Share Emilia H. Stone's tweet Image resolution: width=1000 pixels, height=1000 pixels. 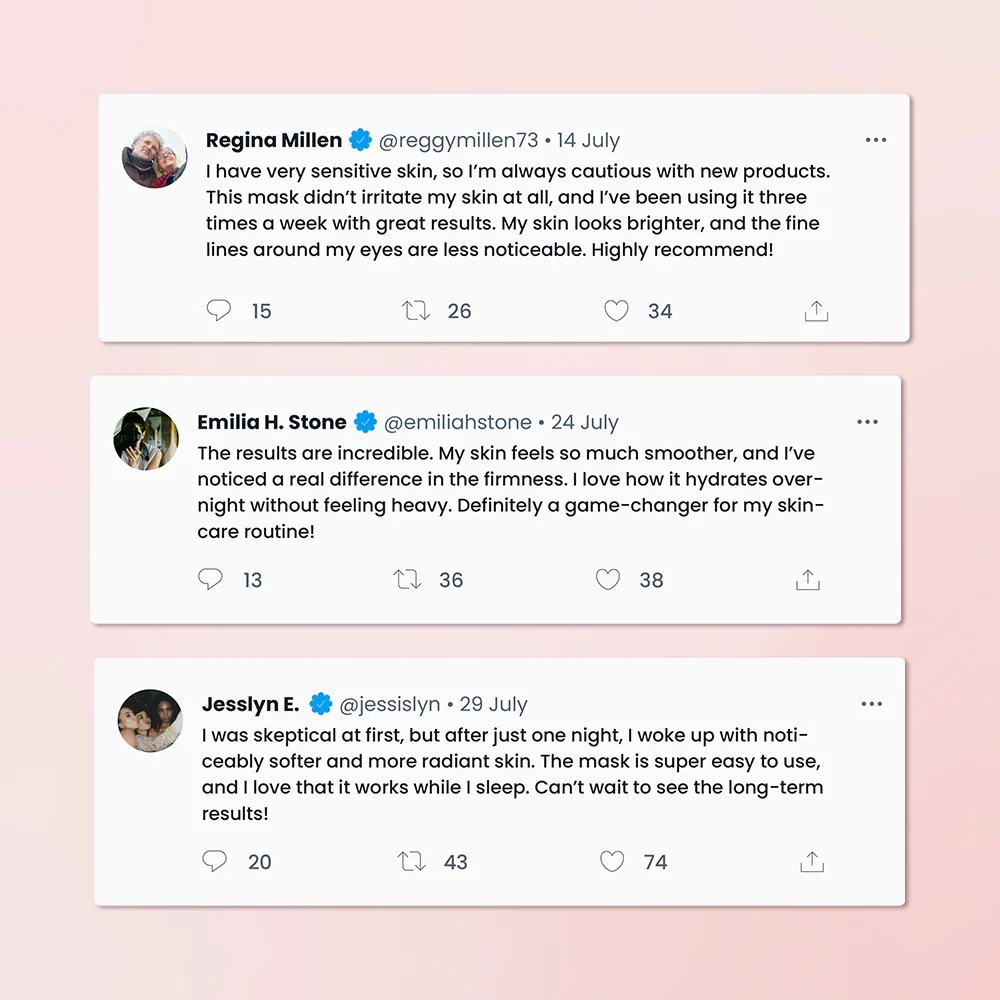[x=808, y=579]
